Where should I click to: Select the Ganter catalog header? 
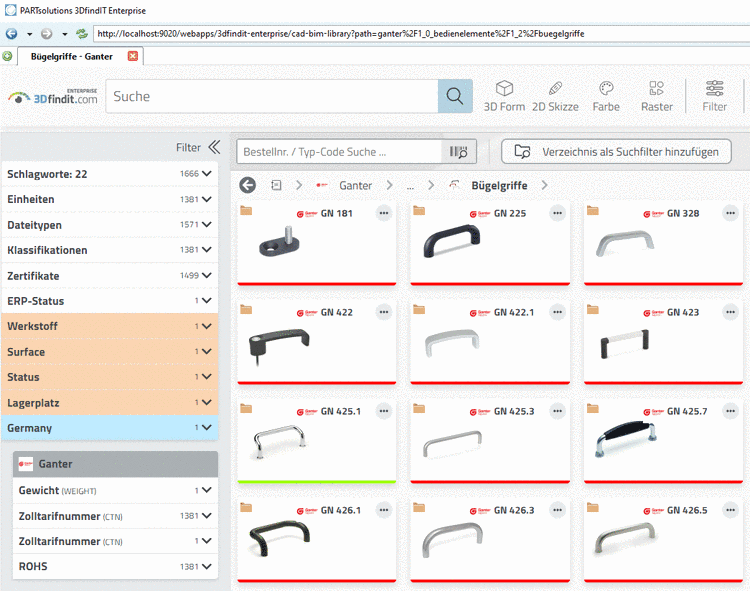[115, 464]
